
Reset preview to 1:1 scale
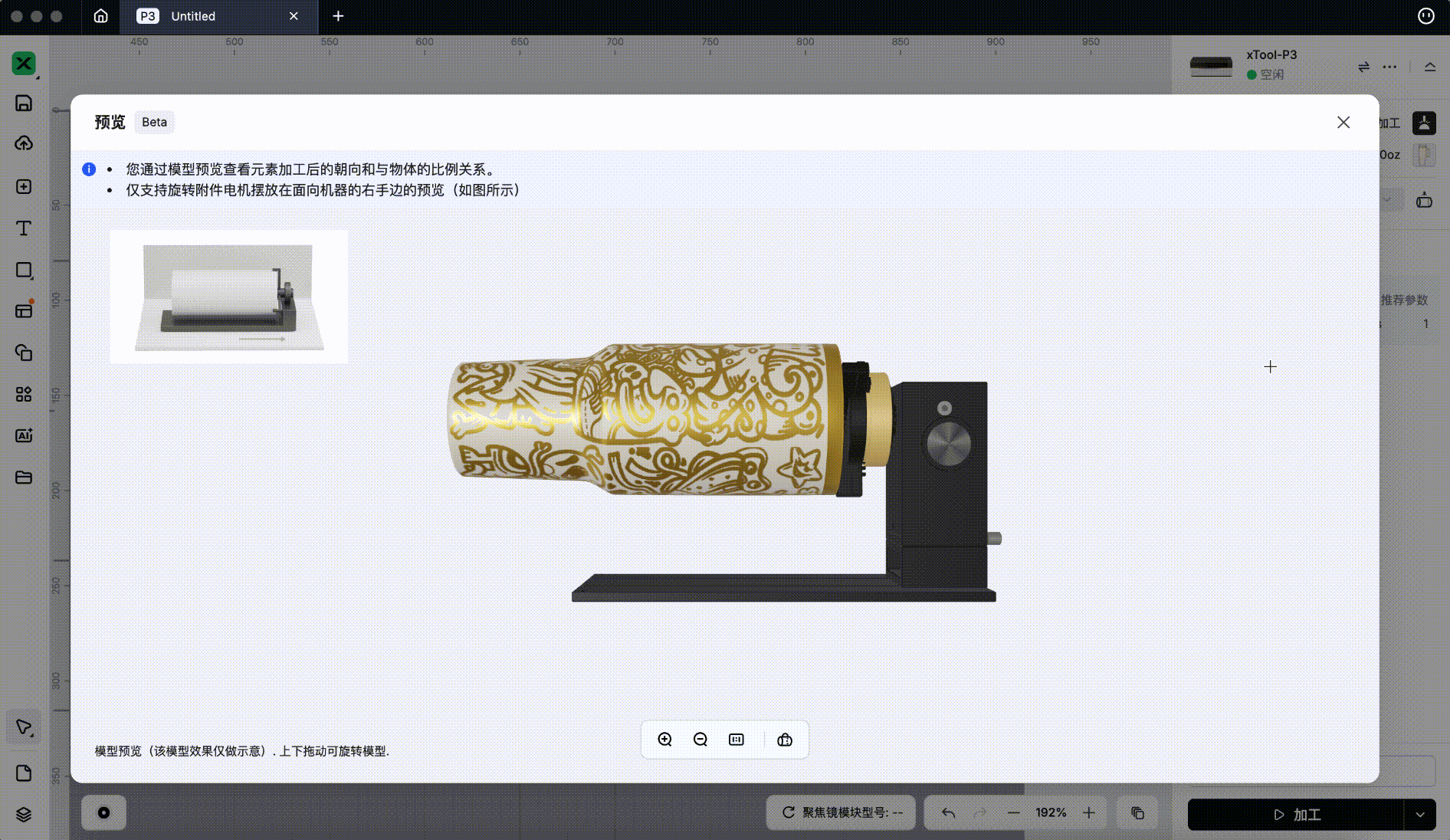[736, 740]
